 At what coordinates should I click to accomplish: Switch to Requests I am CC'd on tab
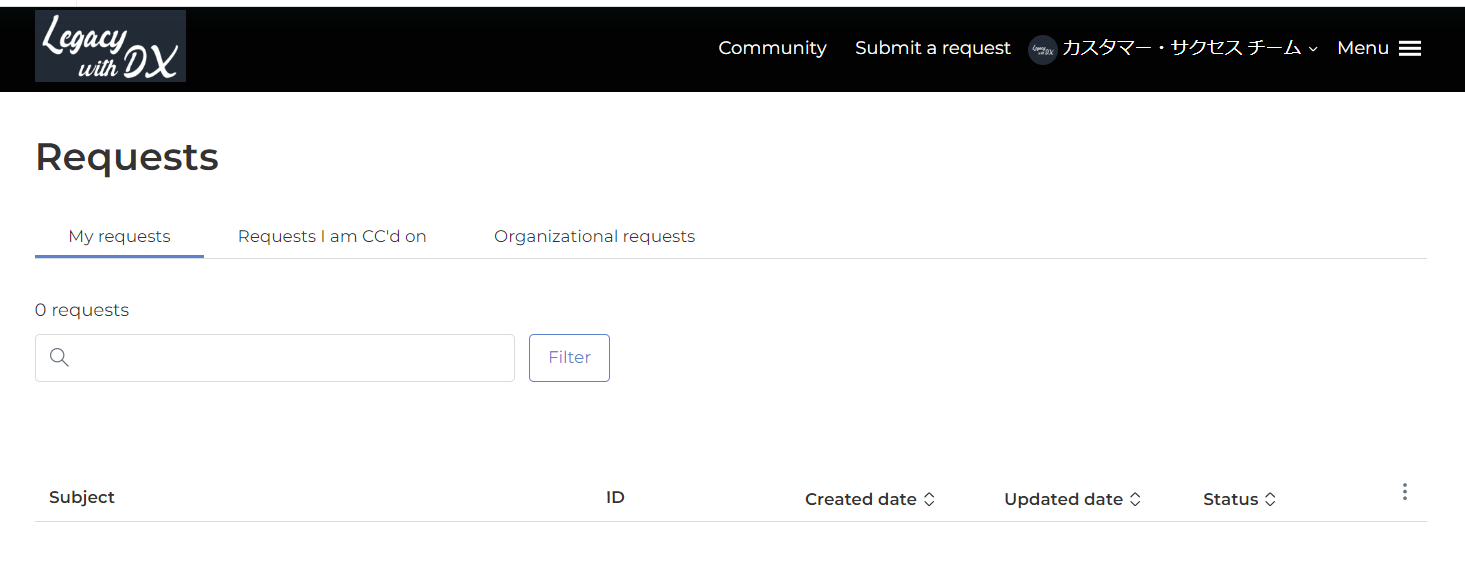[332, 237]
